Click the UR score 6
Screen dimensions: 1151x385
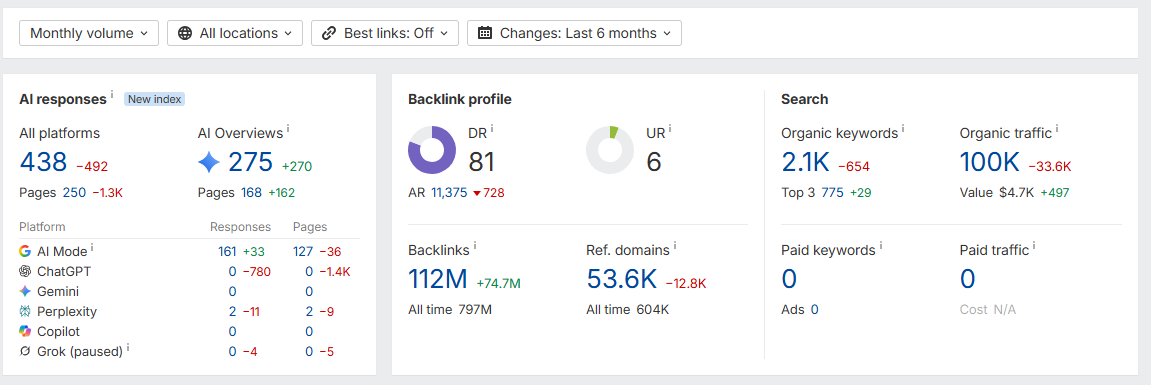click(x=654, y=162)
